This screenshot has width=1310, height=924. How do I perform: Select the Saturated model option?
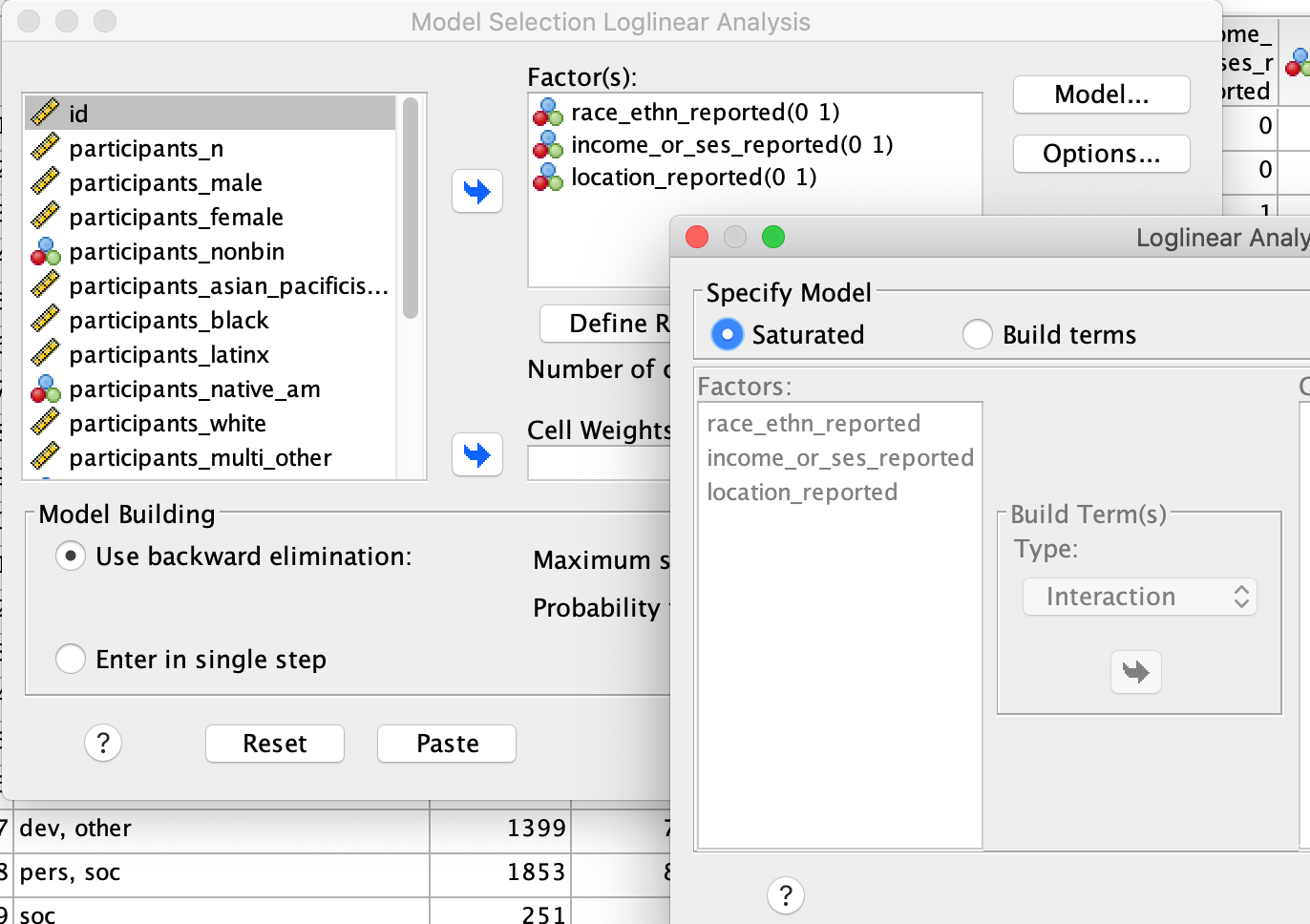click(728, 334)
